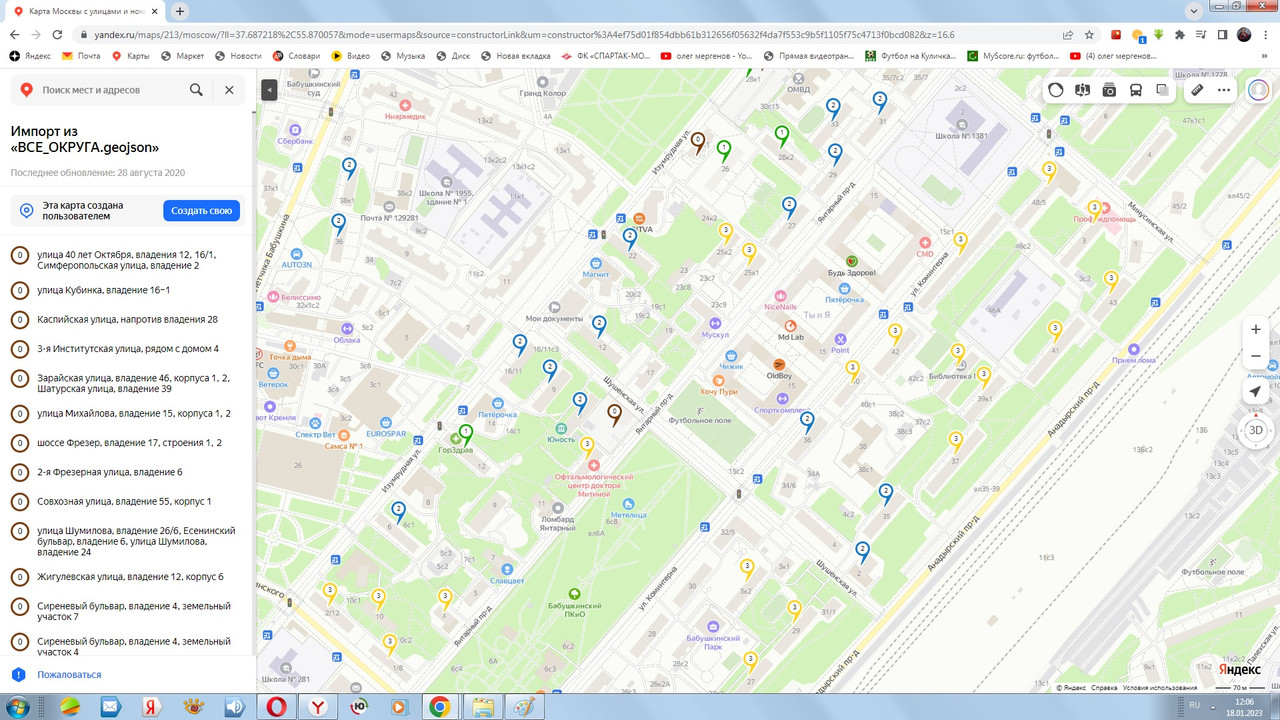This screenshot has width=1280, height=720.
Task: Open the Словари bookmark
Action: pos(296,56)
